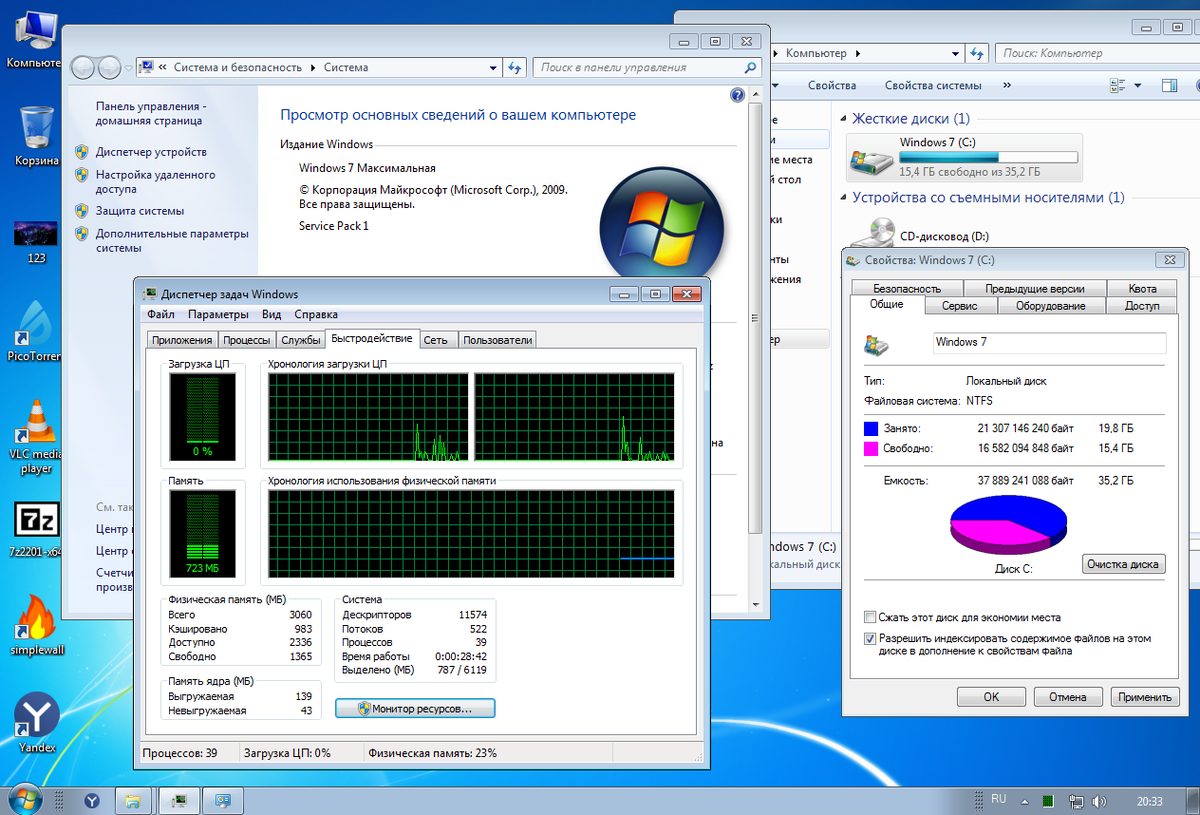The image size is (1200, 815).
Task: Refresh the Компьютер Explorer address bar
Action: 976,53
